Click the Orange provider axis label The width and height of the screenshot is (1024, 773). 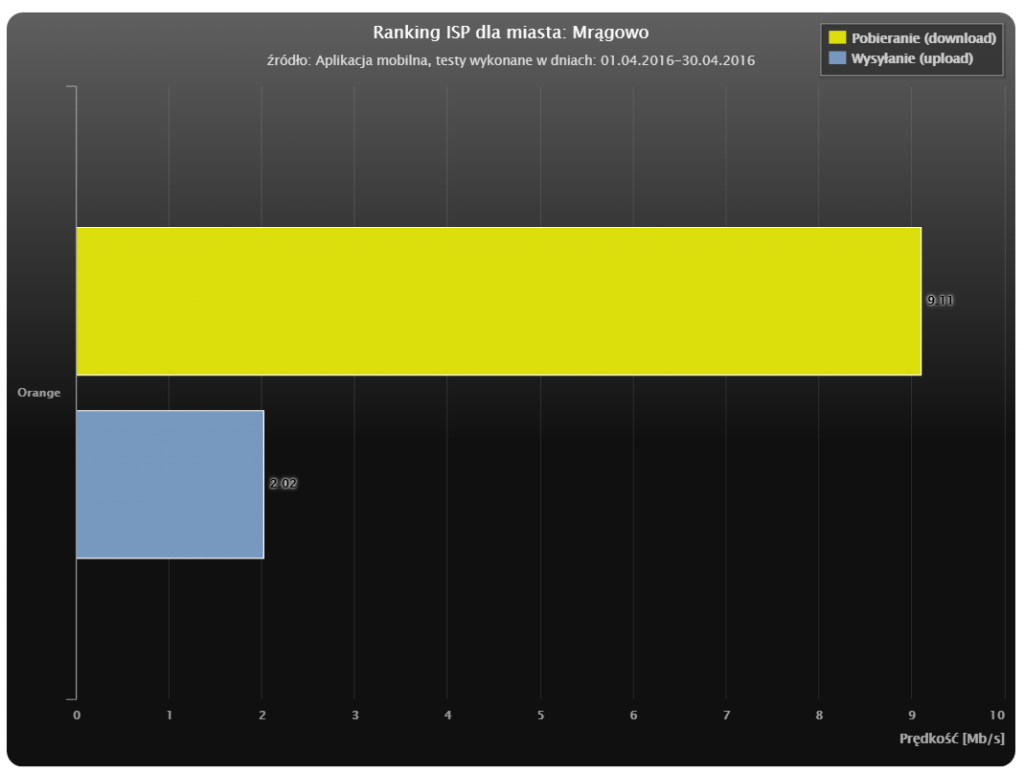pos(39,392)
